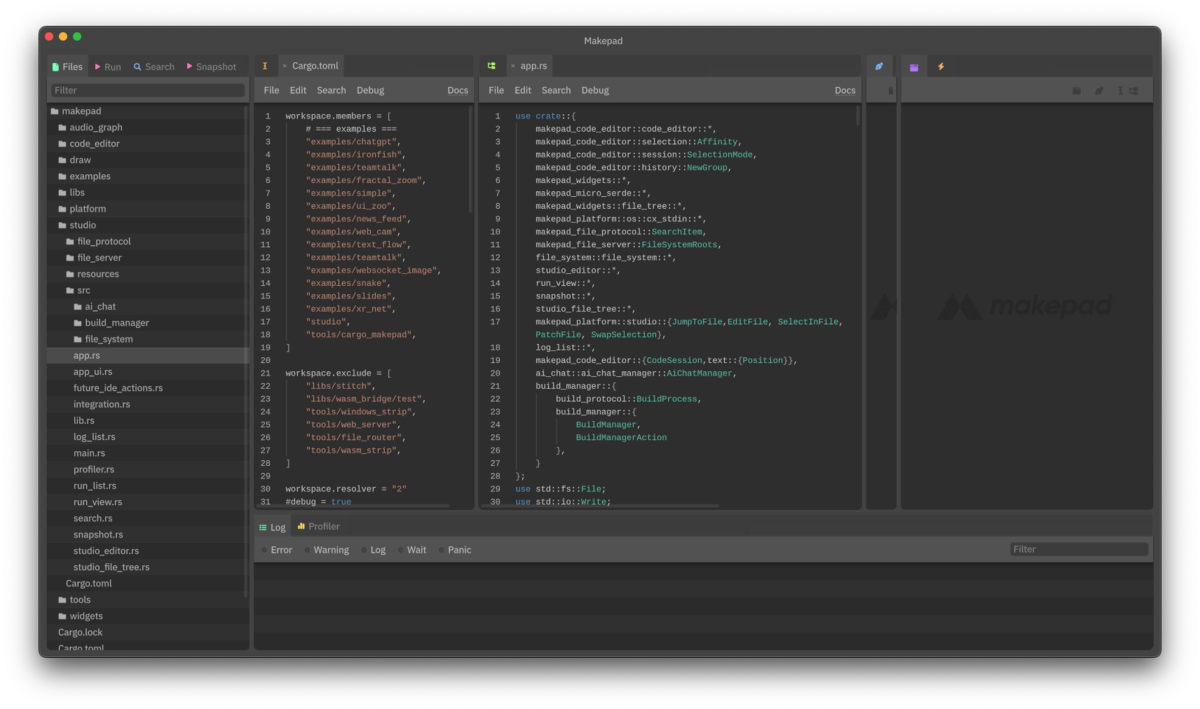
Task: Click the log panel Filter field
Action: (1079, 549)
